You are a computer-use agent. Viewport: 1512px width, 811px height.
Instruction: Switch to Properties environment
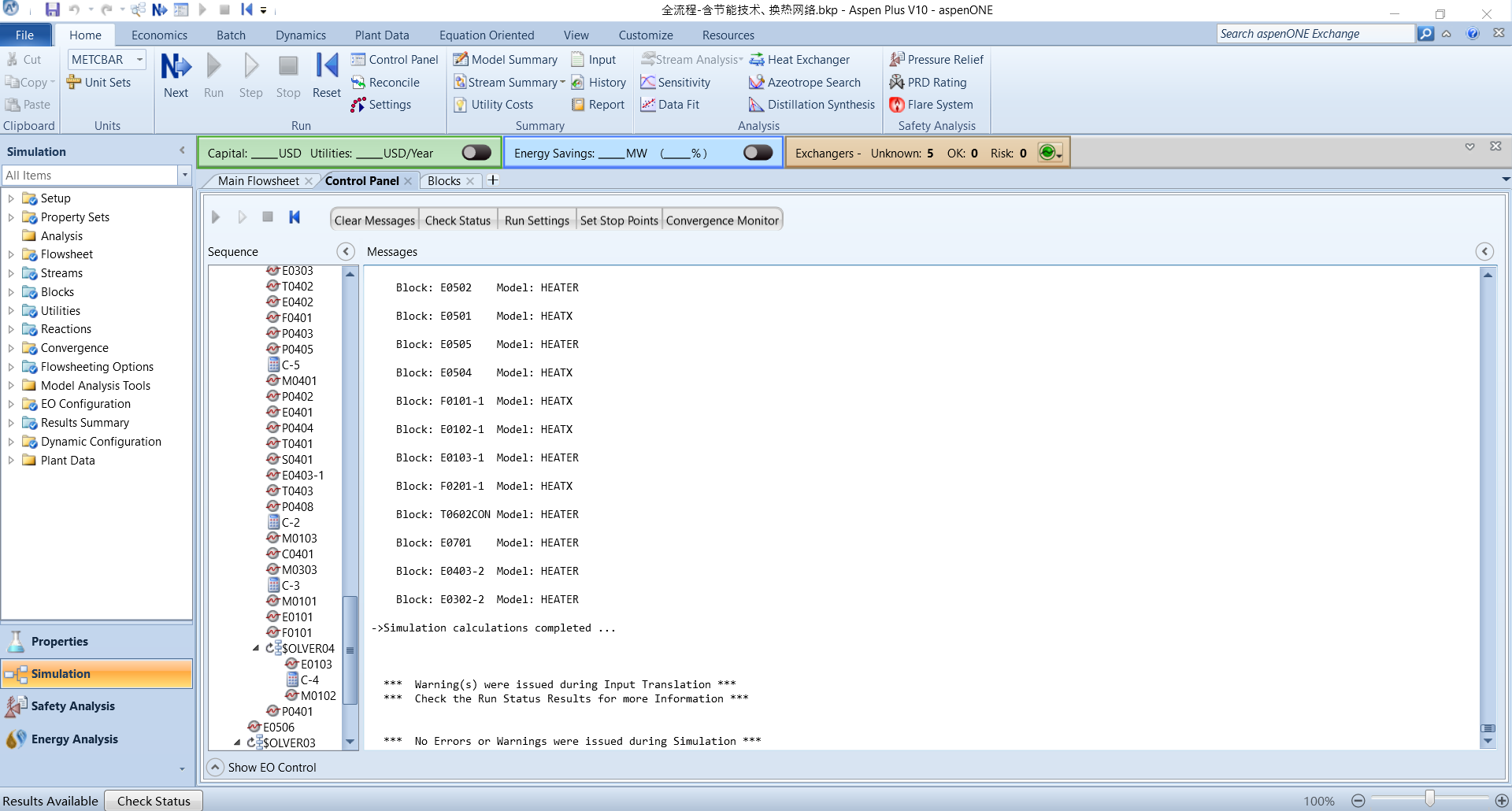point(97,642)
